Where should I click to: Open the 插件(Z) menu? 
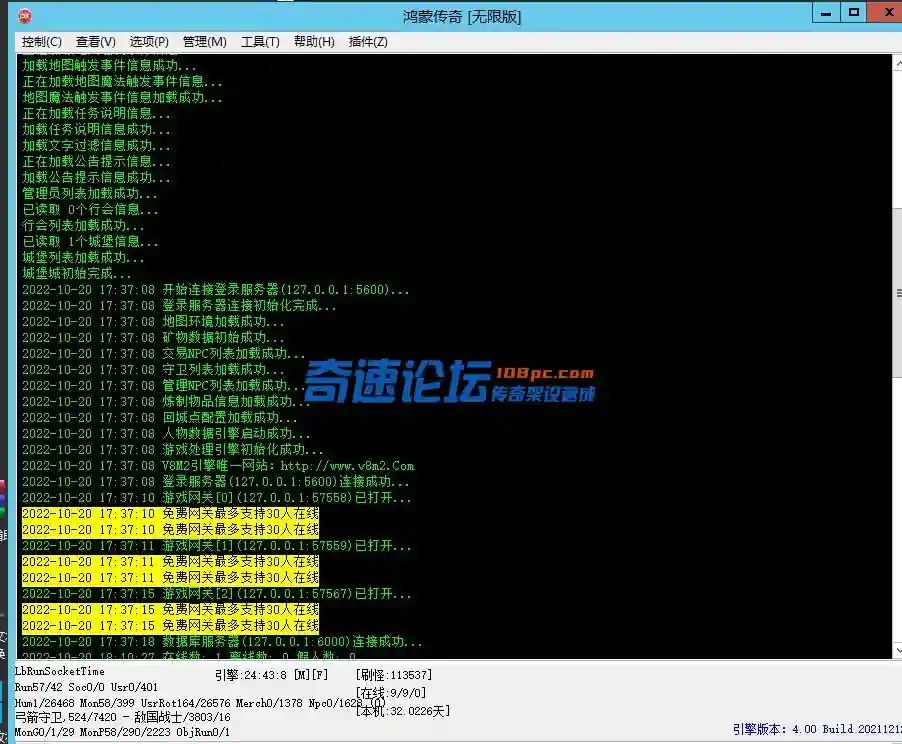click(368, 42)
